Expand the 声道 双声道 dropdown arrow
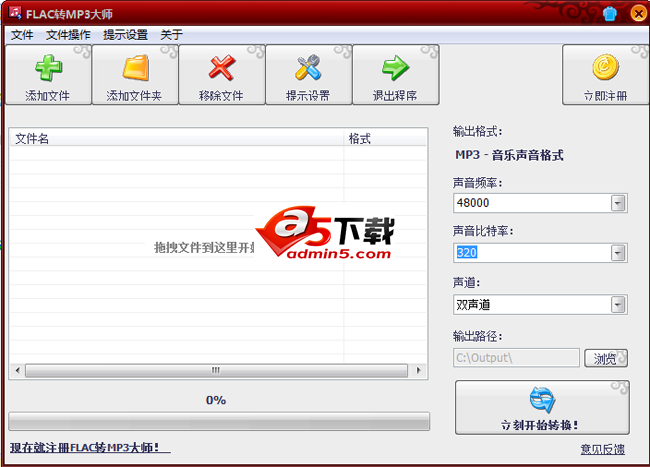 [x=618, y=305]
